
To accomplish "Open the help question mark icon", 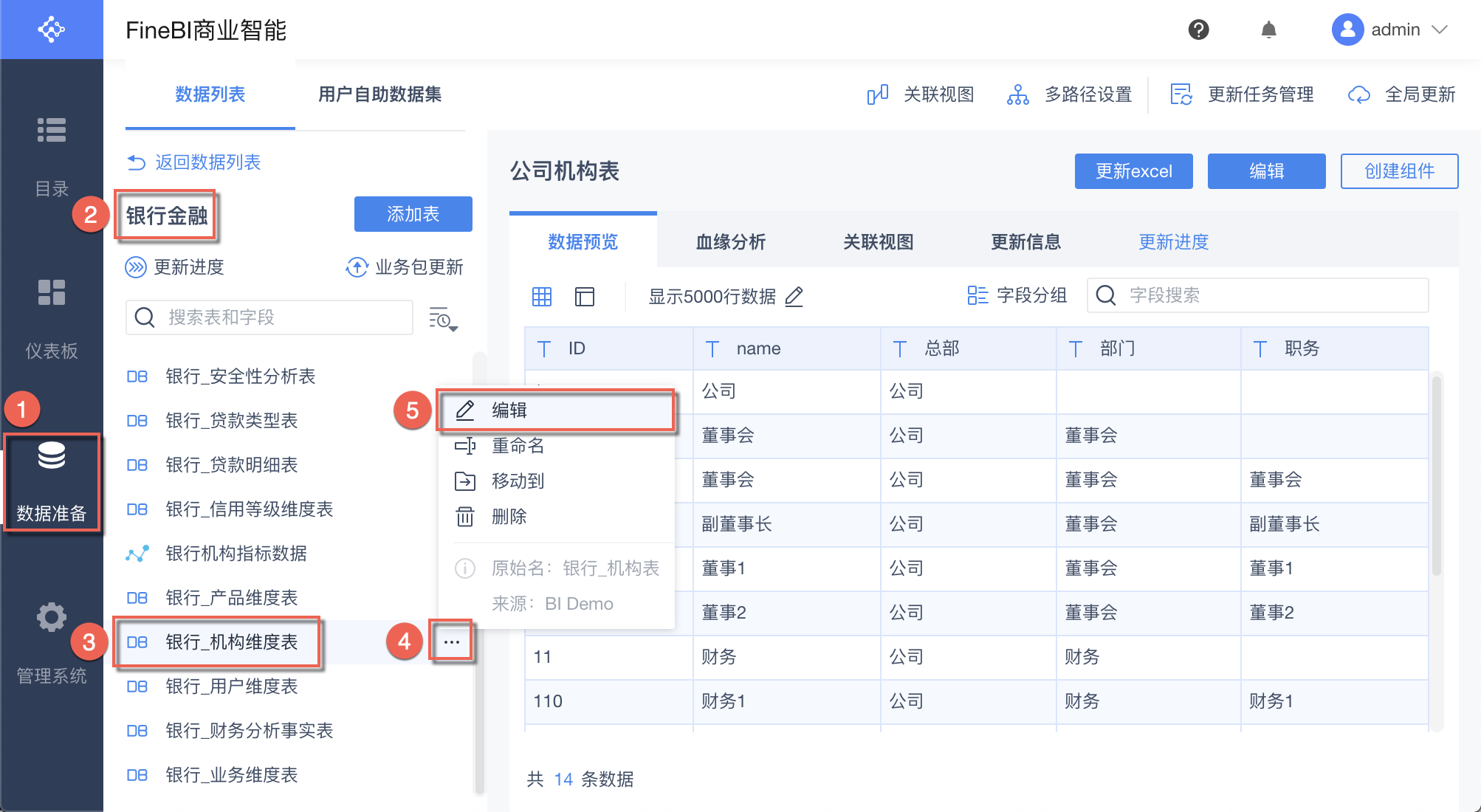I will pos(1198,30).
